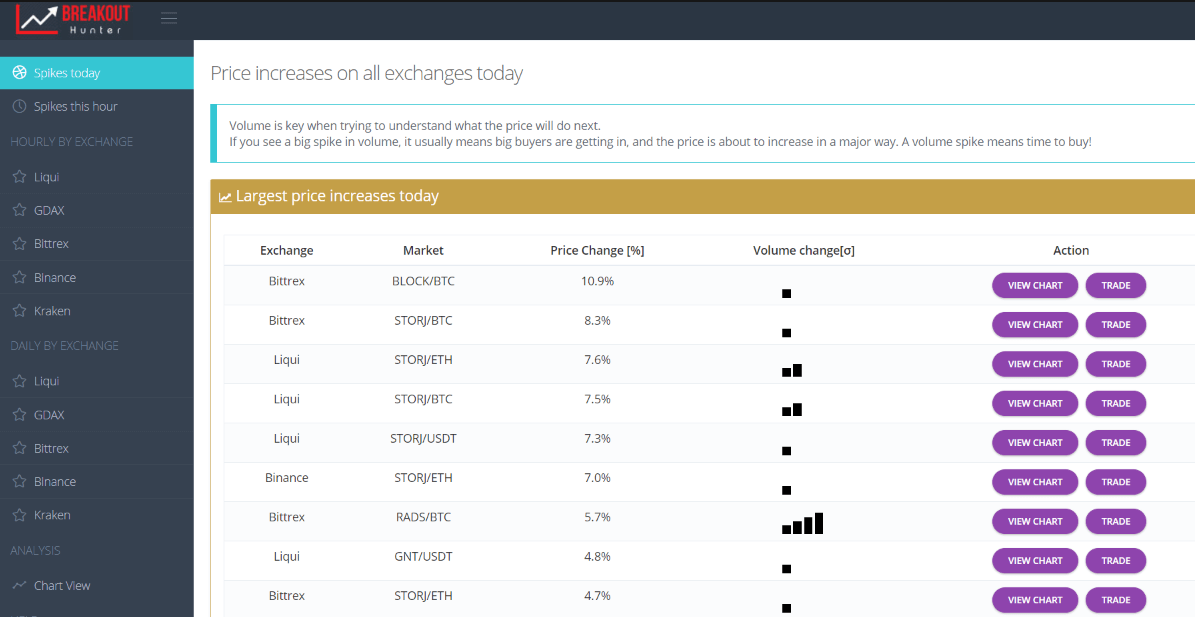Click the 5.7% price change value

[598, 517]
